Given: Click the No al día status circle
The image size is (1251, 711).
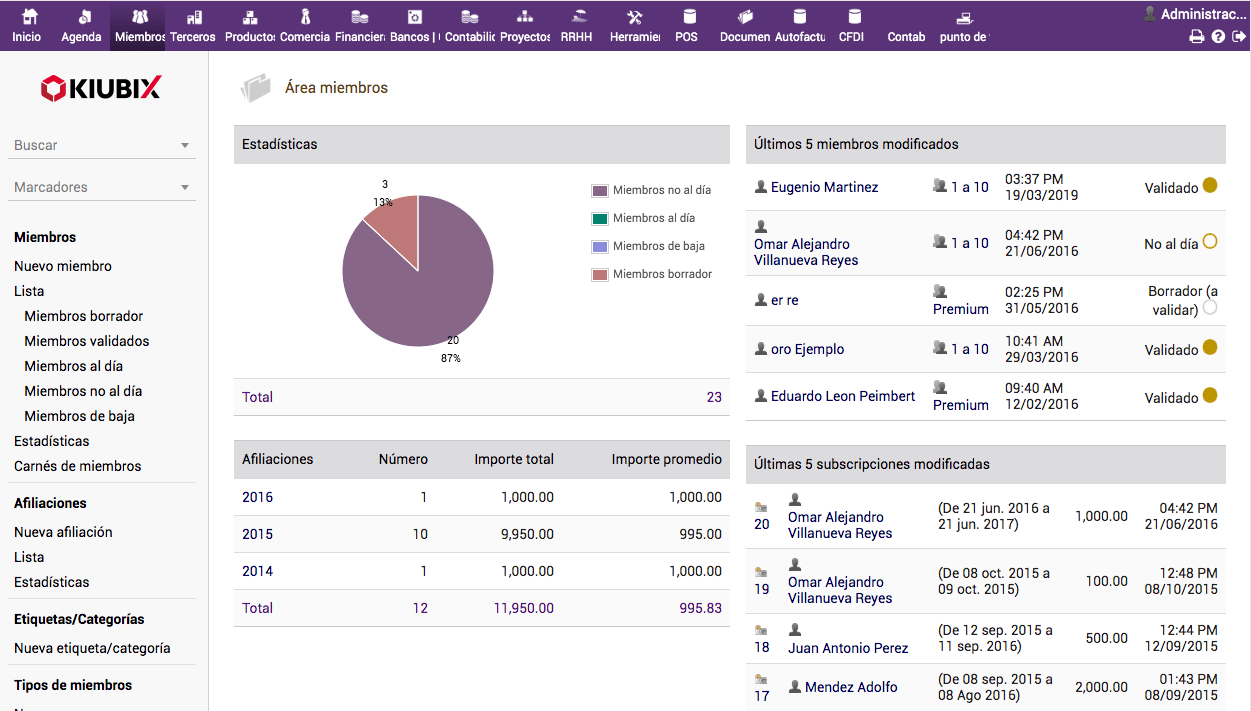Looking at the screenshot, I should coord(1210,241).
